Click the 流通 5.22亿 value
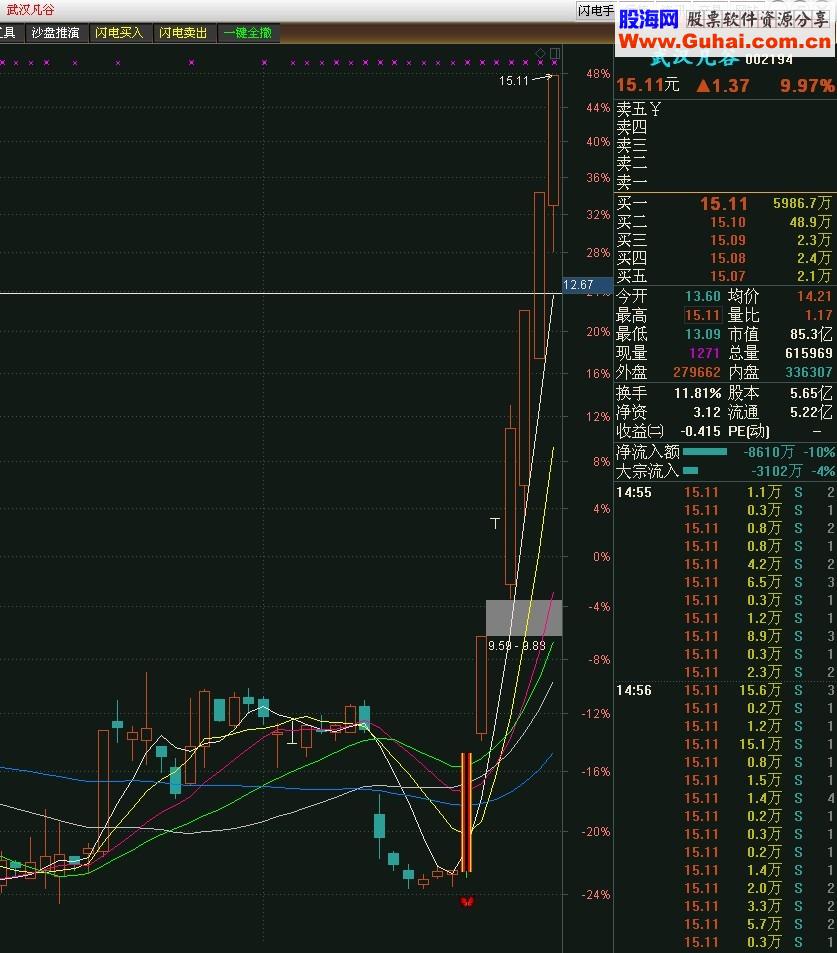 point(811,412)
